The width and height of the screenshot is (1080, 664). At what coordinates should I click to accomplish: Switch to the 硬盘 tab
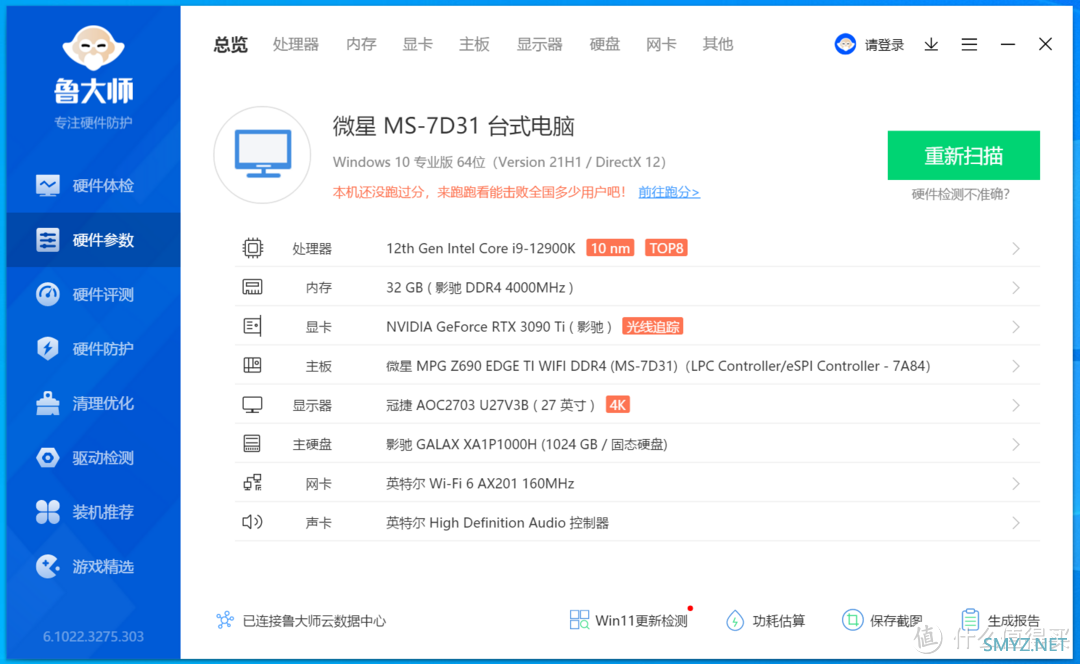point(605,45)
